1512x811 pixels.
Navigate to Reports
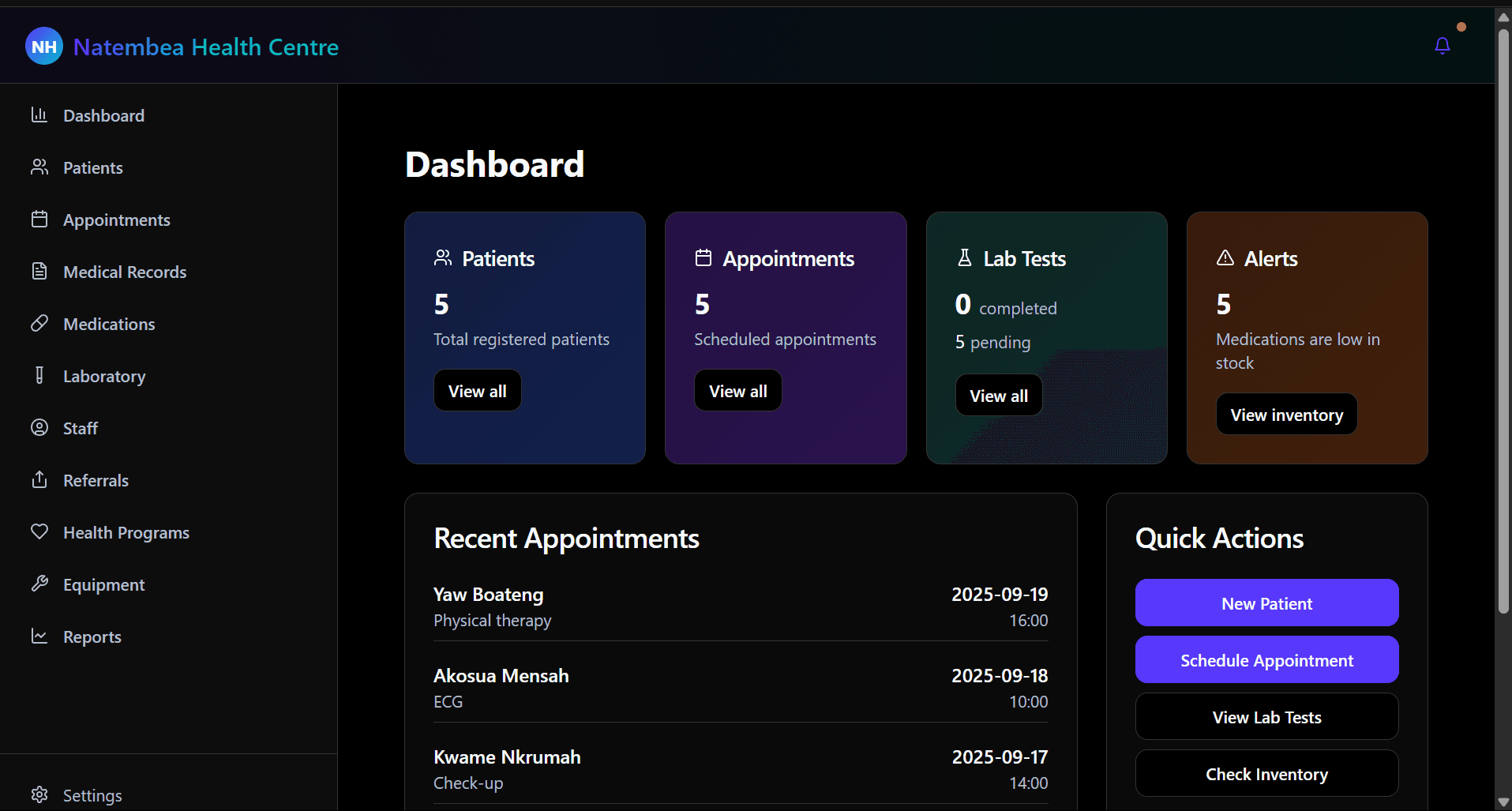tap(168, 636)
